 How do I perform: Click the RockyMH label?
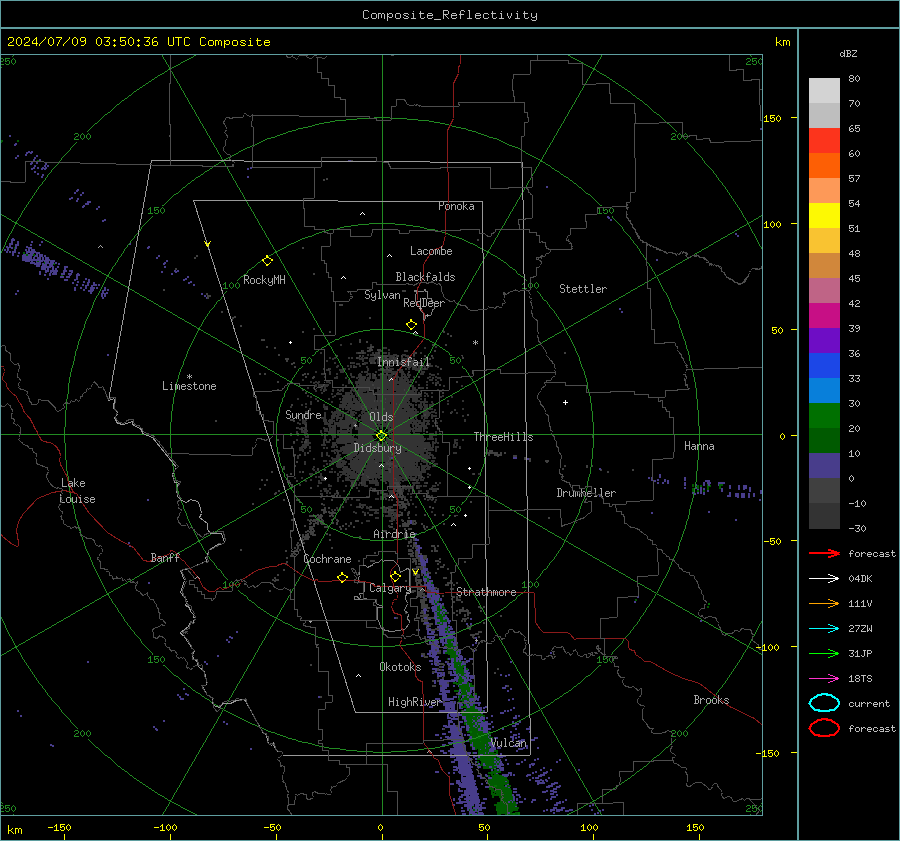[264, 280]
